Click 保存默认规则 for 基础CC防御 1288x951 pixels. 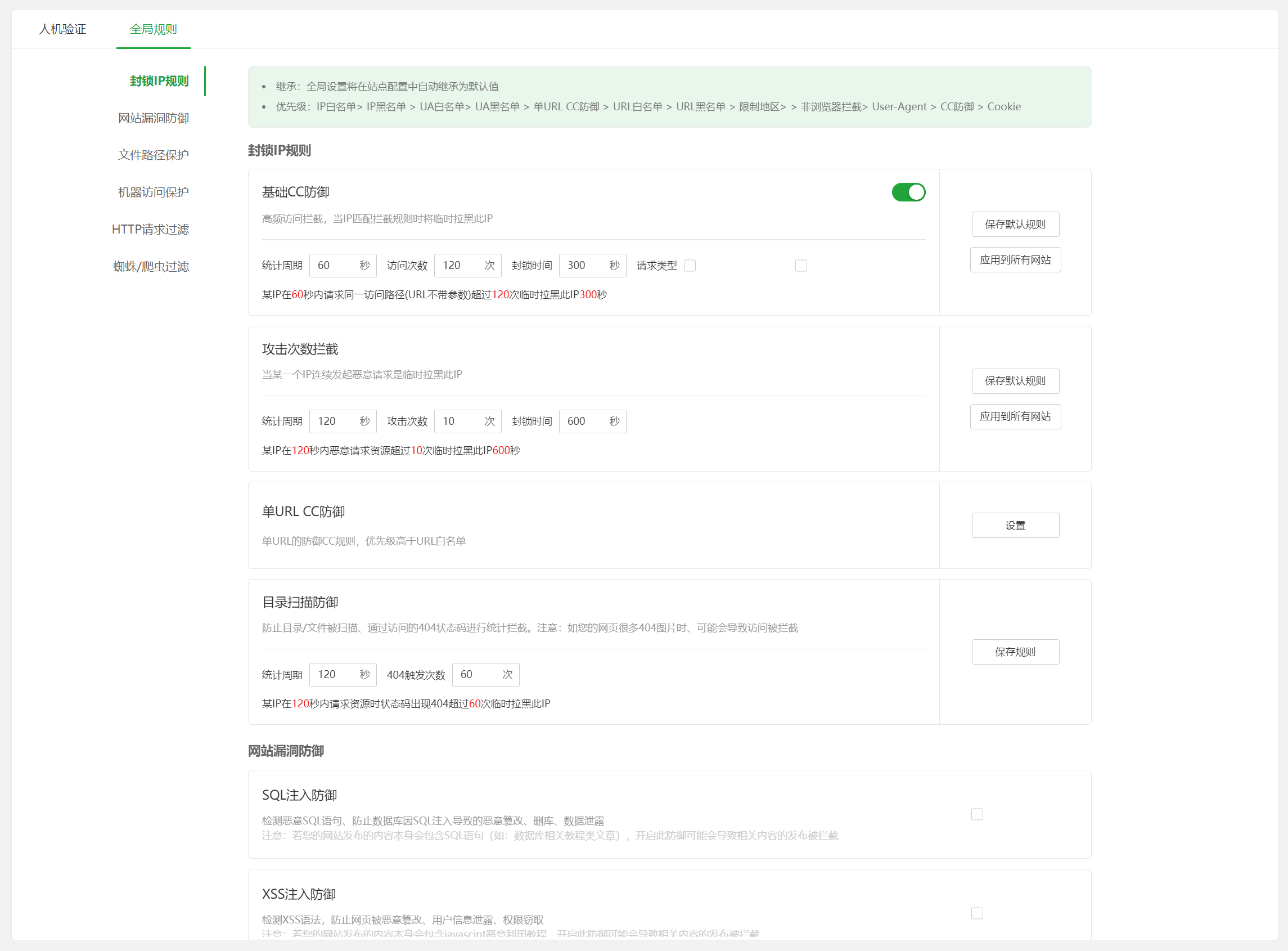point(1015,225)
